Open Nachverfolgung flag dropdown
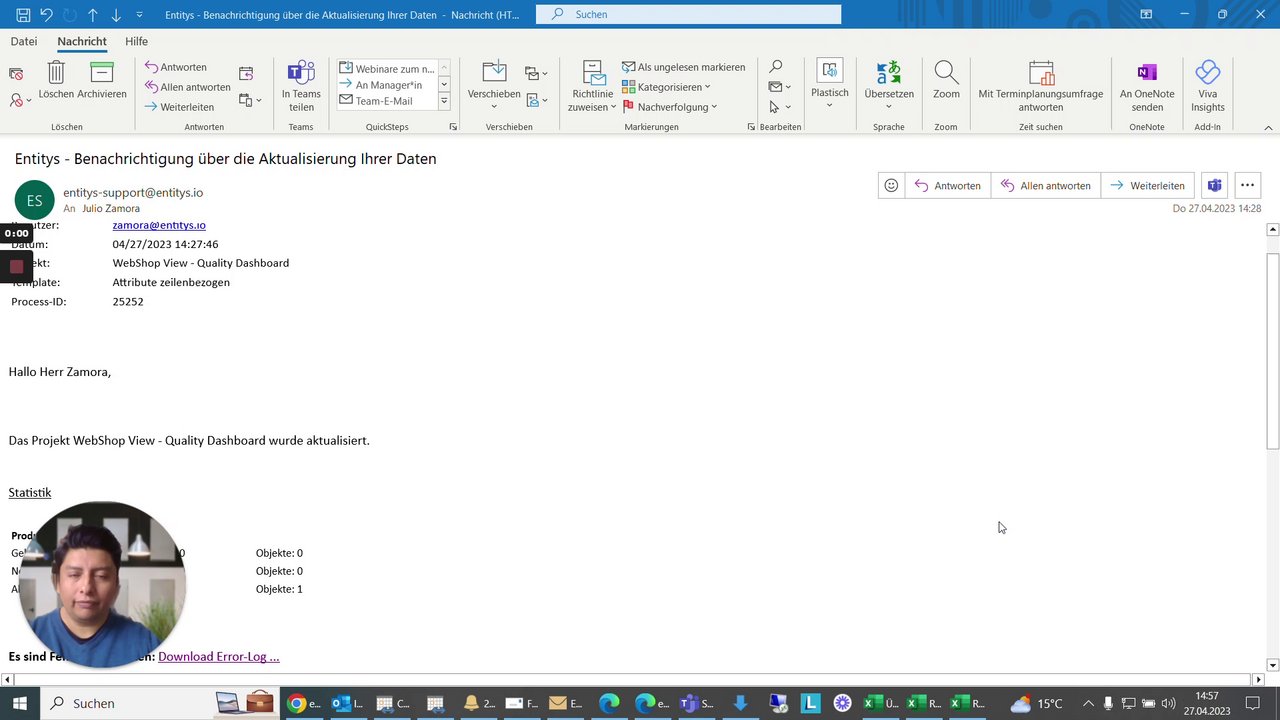 (x=670, y=107)
